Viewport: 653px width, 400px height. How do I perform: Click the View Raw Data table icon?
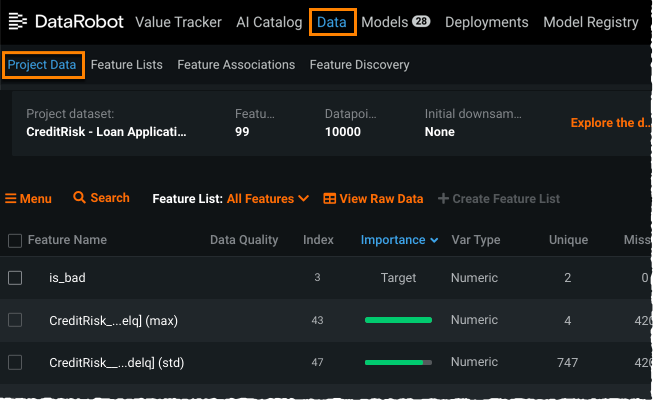tap(329, 199)
